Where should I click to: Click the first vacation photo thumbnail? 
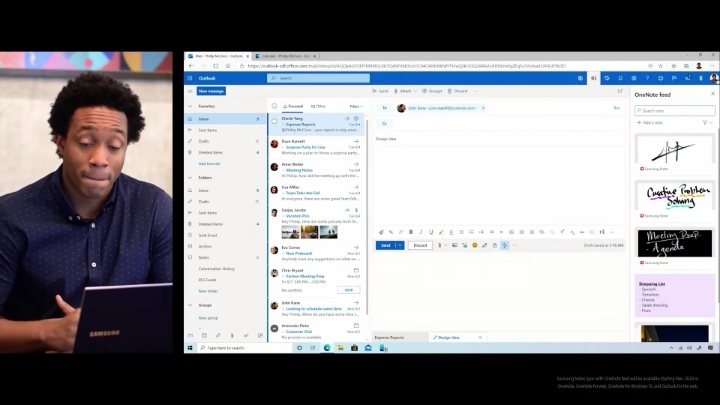pyautogui.click(x=290, y=232)
